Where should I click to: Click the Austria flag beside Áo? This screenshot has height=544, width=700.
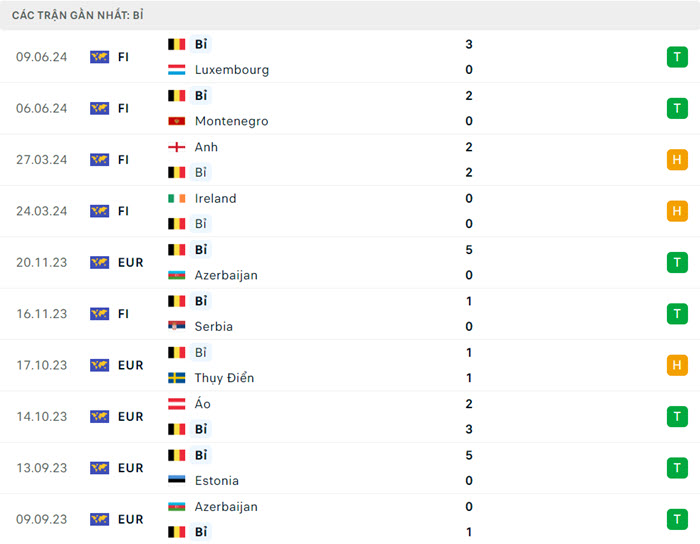pos(177,404)
